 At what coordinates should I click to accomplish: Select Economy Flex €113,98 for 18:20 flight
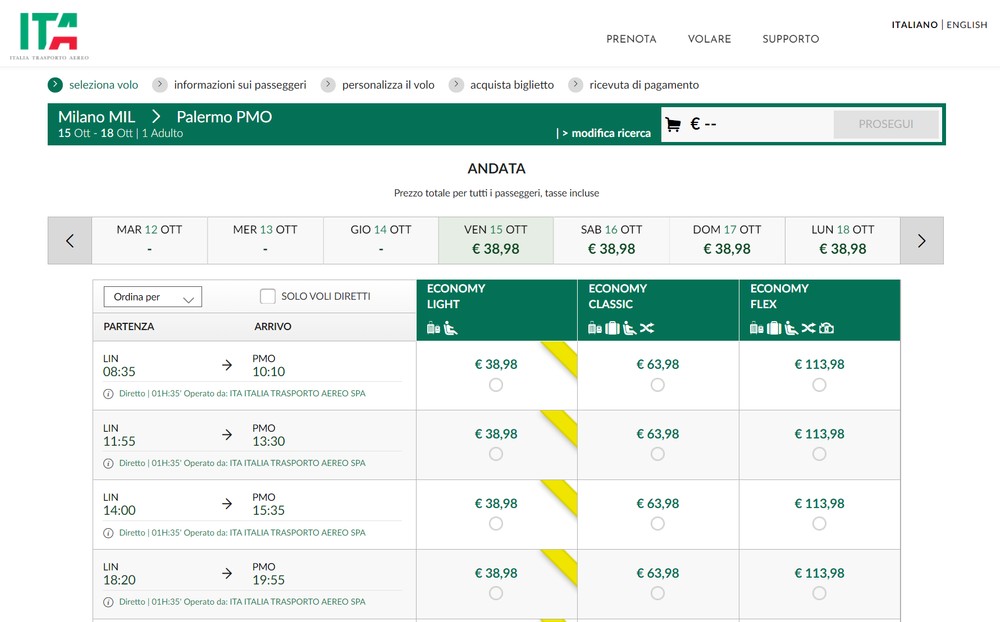820,593
